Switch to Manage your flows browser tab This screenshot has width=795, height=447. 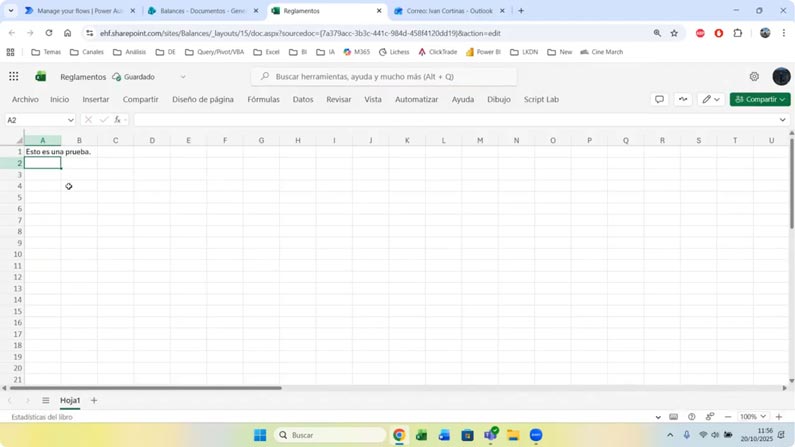pos(80,11)
